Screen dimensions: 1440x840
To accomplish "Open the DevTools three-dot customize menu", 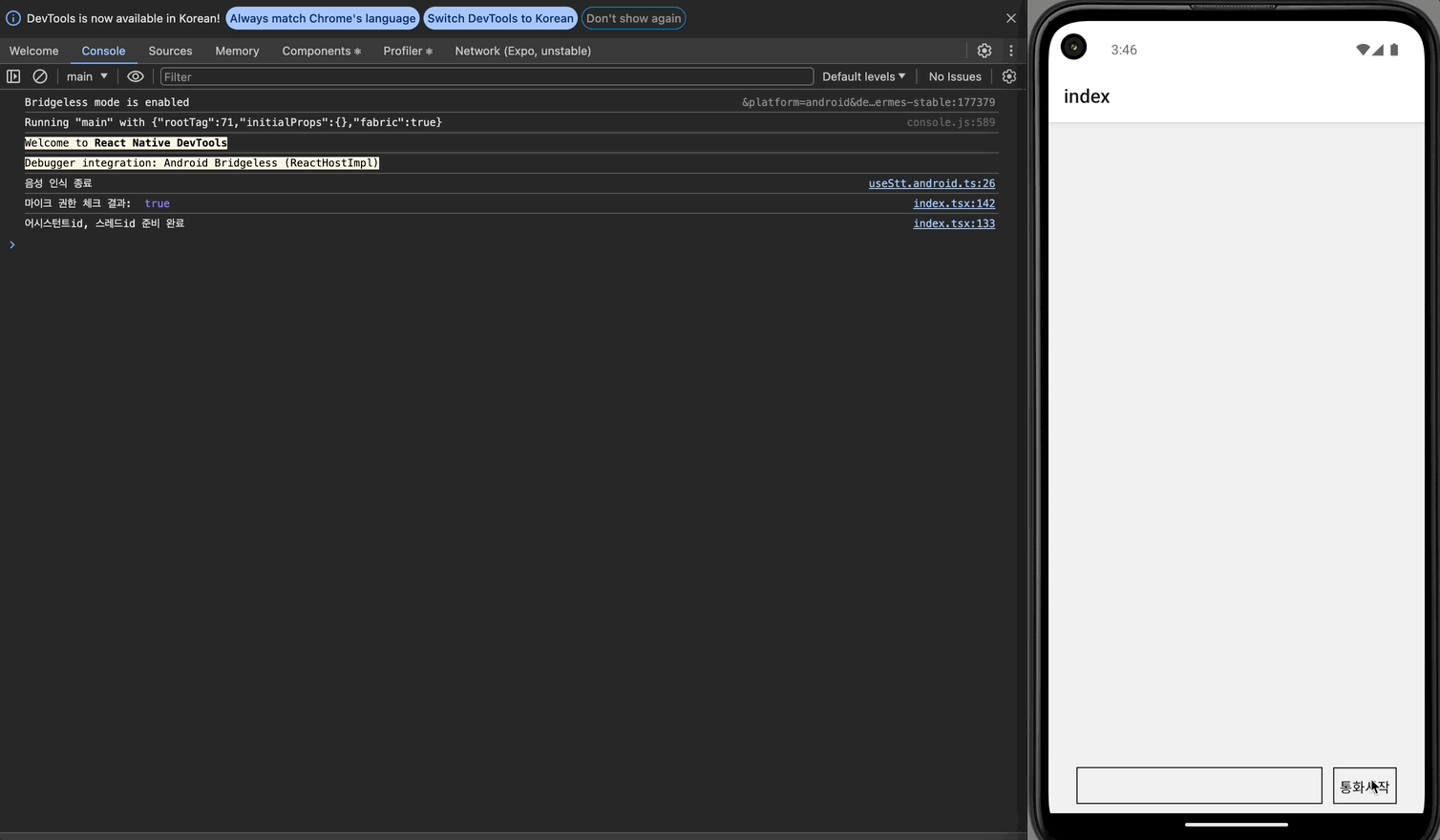I will 1011,51.
